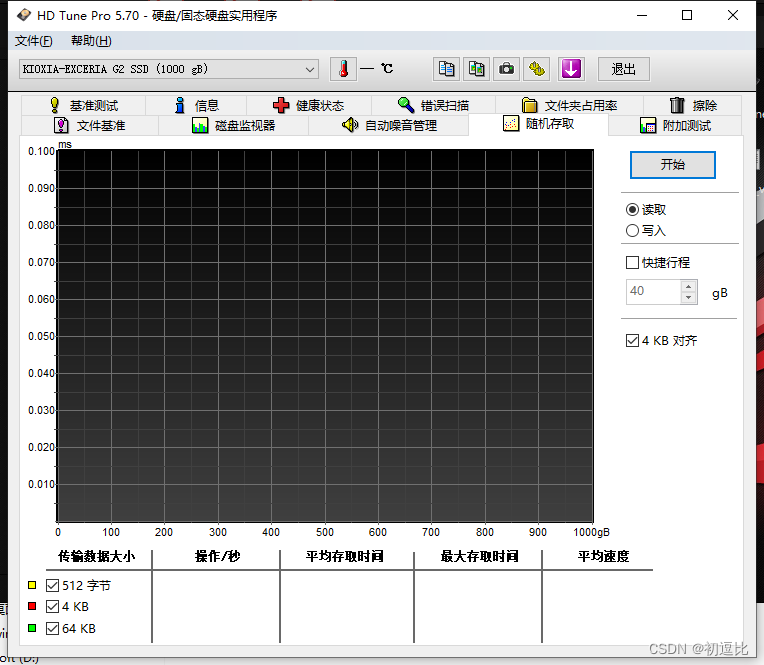Image resolution: width=764 pixels, height=665 pixels.
Task: Open the 帮助(H) menu
Action: click(x=91, y=41)
